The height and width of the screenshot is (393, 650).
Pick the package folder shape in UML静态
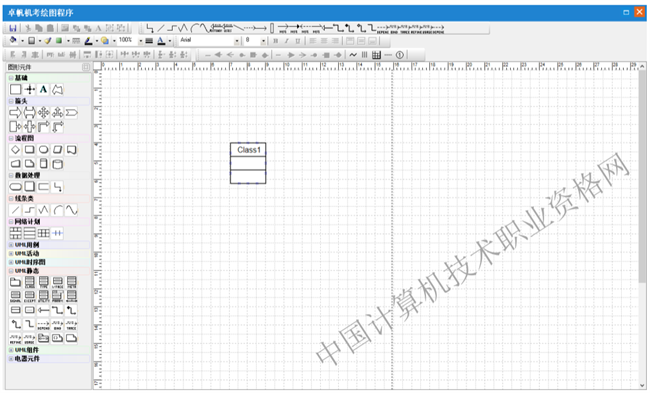[15, 282]
